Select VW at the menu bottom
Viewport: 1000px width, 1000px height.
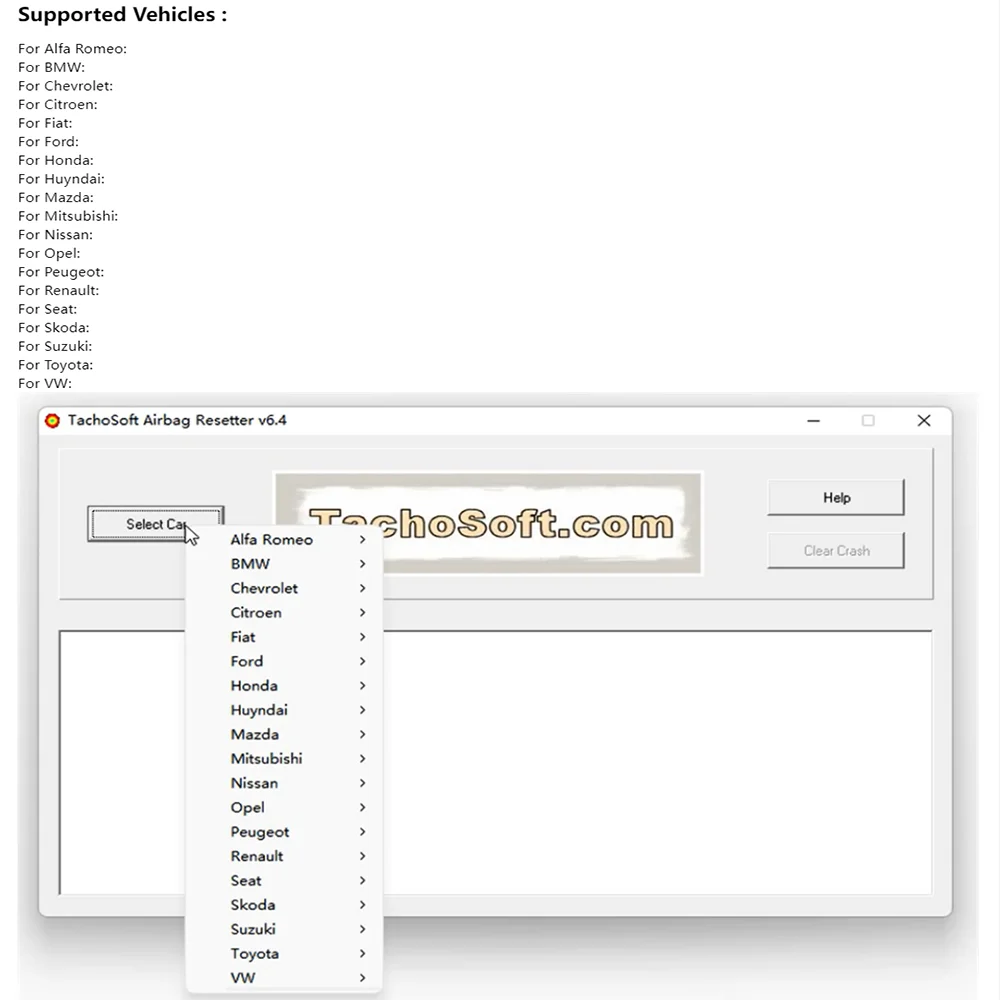[284, 978]
